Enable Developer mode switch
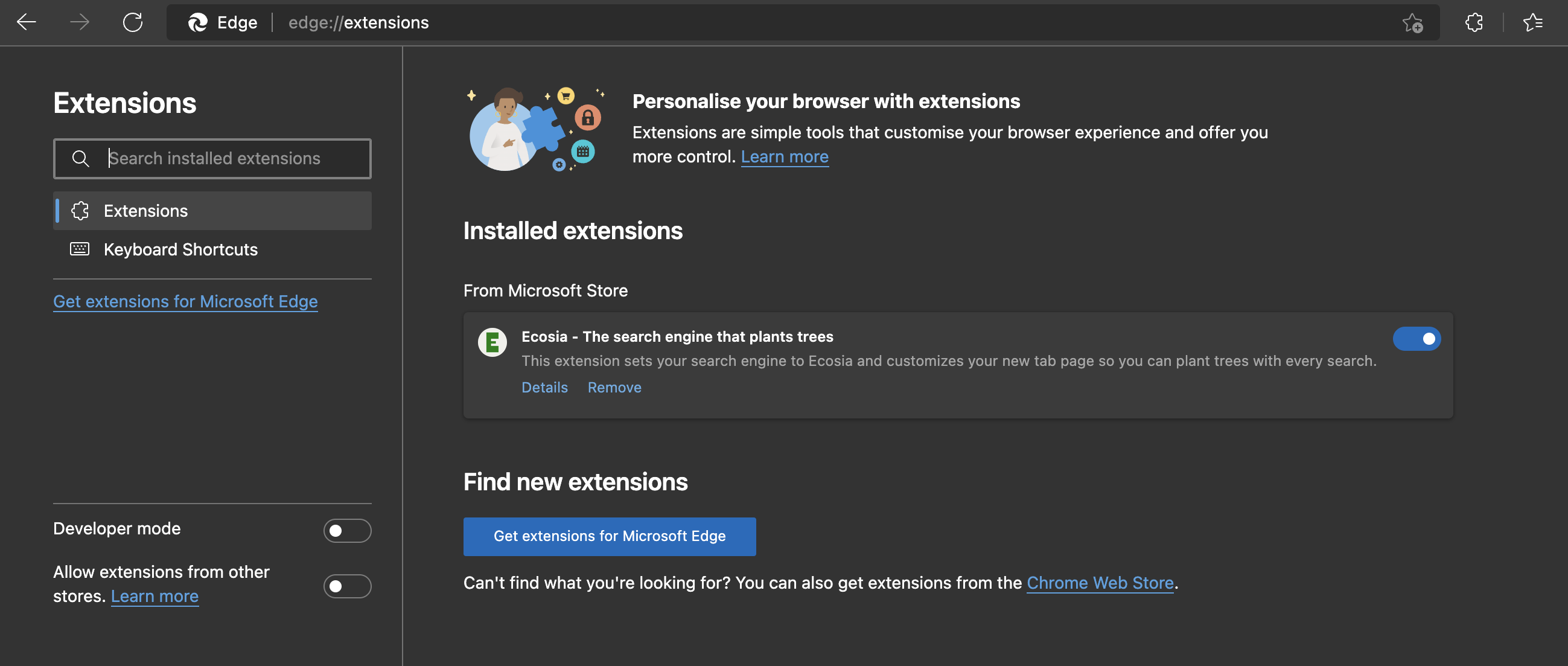The height and width of the screenshot is (666, 1568). tap(347, 530)
